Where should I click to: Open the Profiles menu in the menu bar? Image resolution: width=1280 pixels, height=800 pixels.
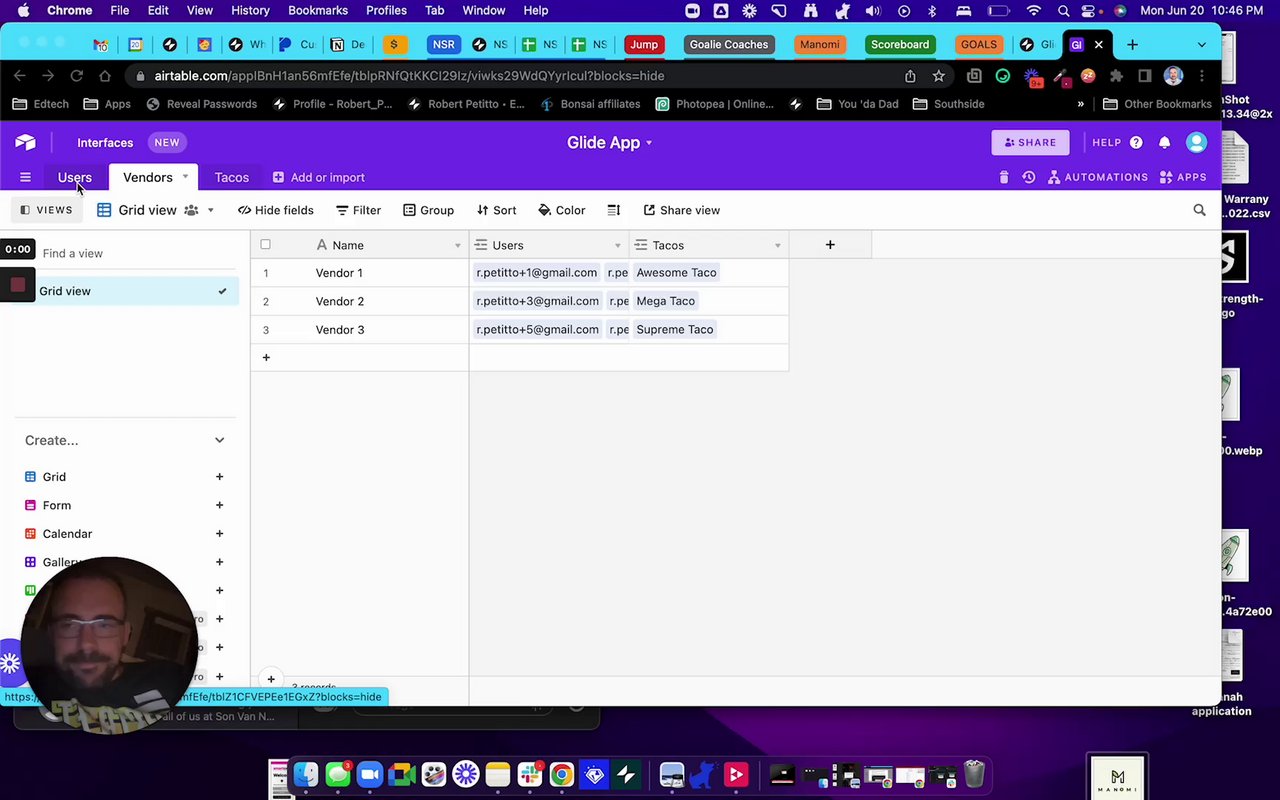[x=386, y=10]
